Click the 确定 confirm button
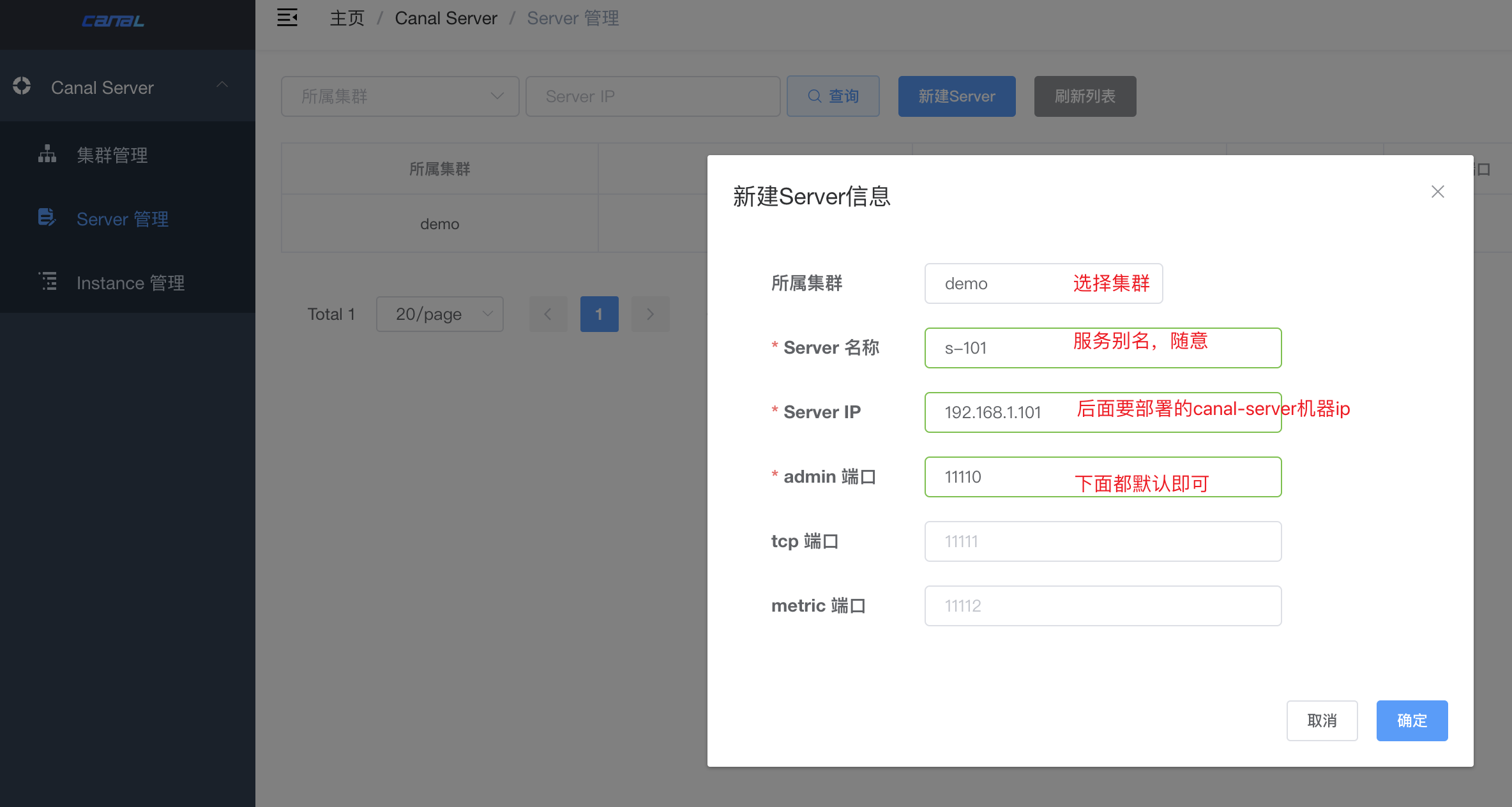The image size is (1512, 807). tap(1412, 721)
